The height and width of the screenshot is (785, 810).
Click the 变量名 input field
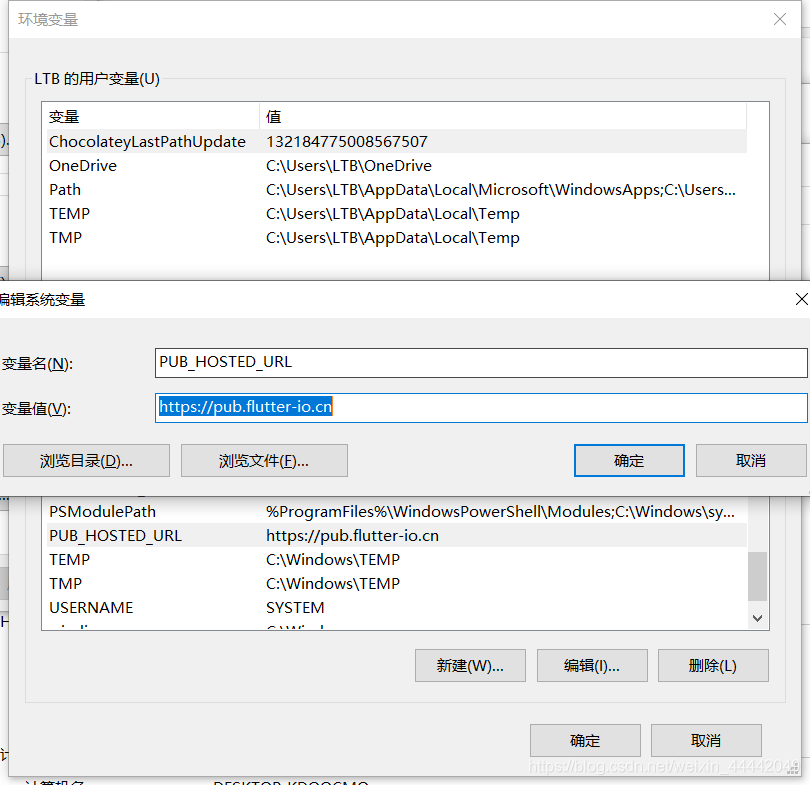[481, 363]
